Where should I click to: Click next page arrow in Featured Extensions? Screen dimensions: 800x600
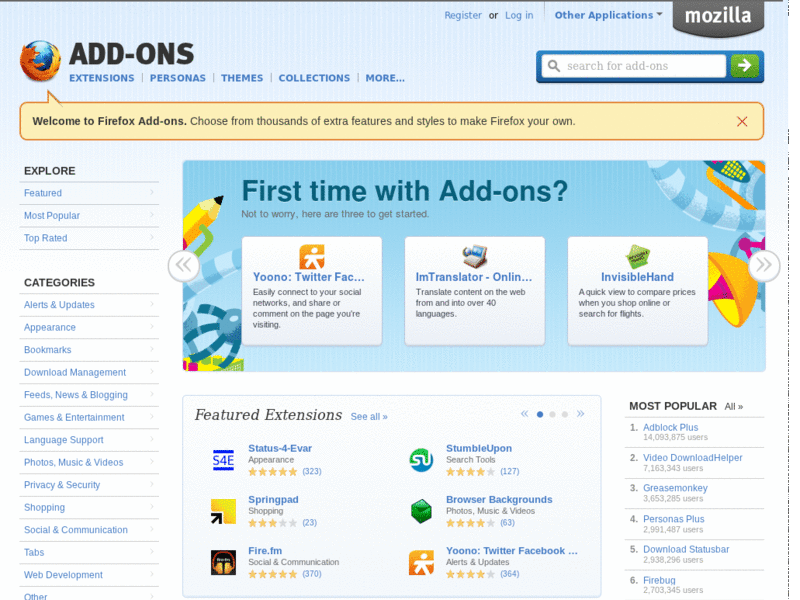[581, 414]
